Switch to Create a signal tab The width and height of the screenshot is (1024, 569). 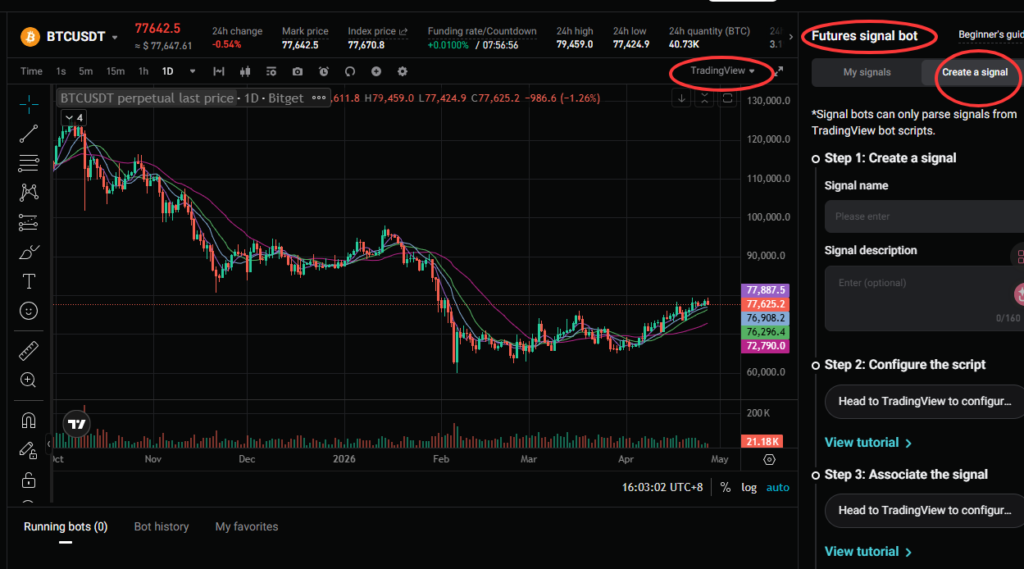point(974,73)
